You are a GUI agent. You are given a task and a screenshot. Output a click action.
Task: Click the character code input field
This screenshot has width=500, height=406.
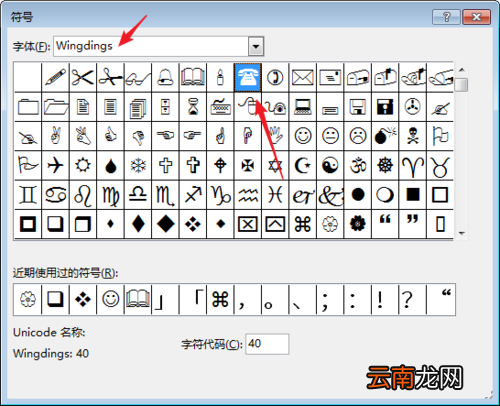267,344
